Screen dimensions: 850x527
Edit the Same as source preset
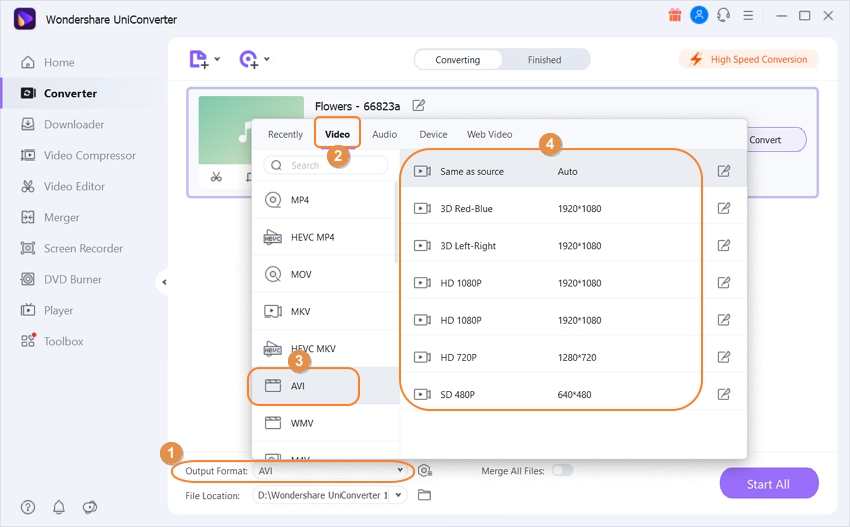[x=723, y=171]
